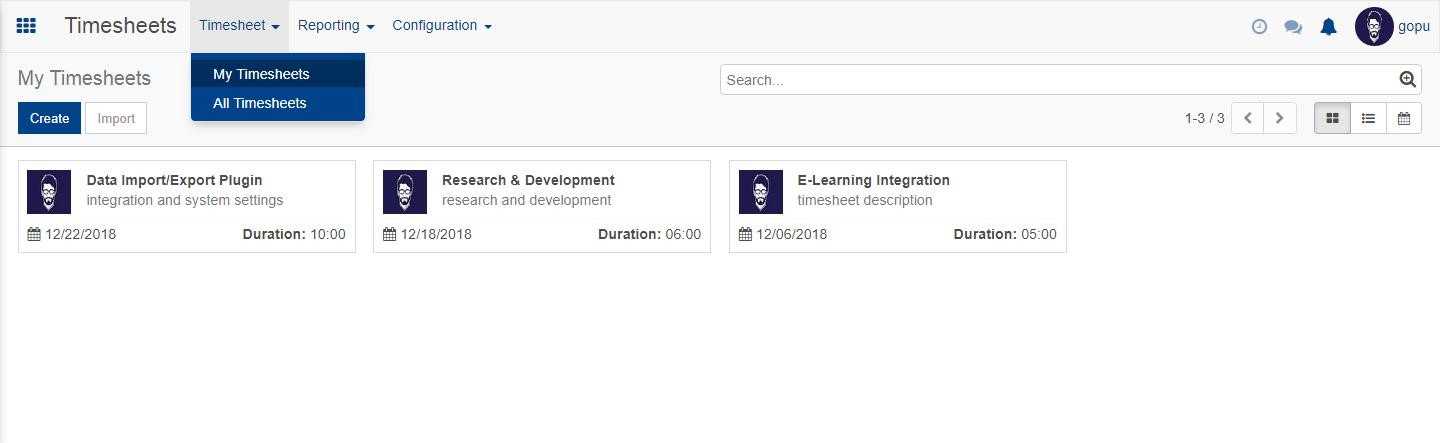Switch to list view

tap(1368, 118)
